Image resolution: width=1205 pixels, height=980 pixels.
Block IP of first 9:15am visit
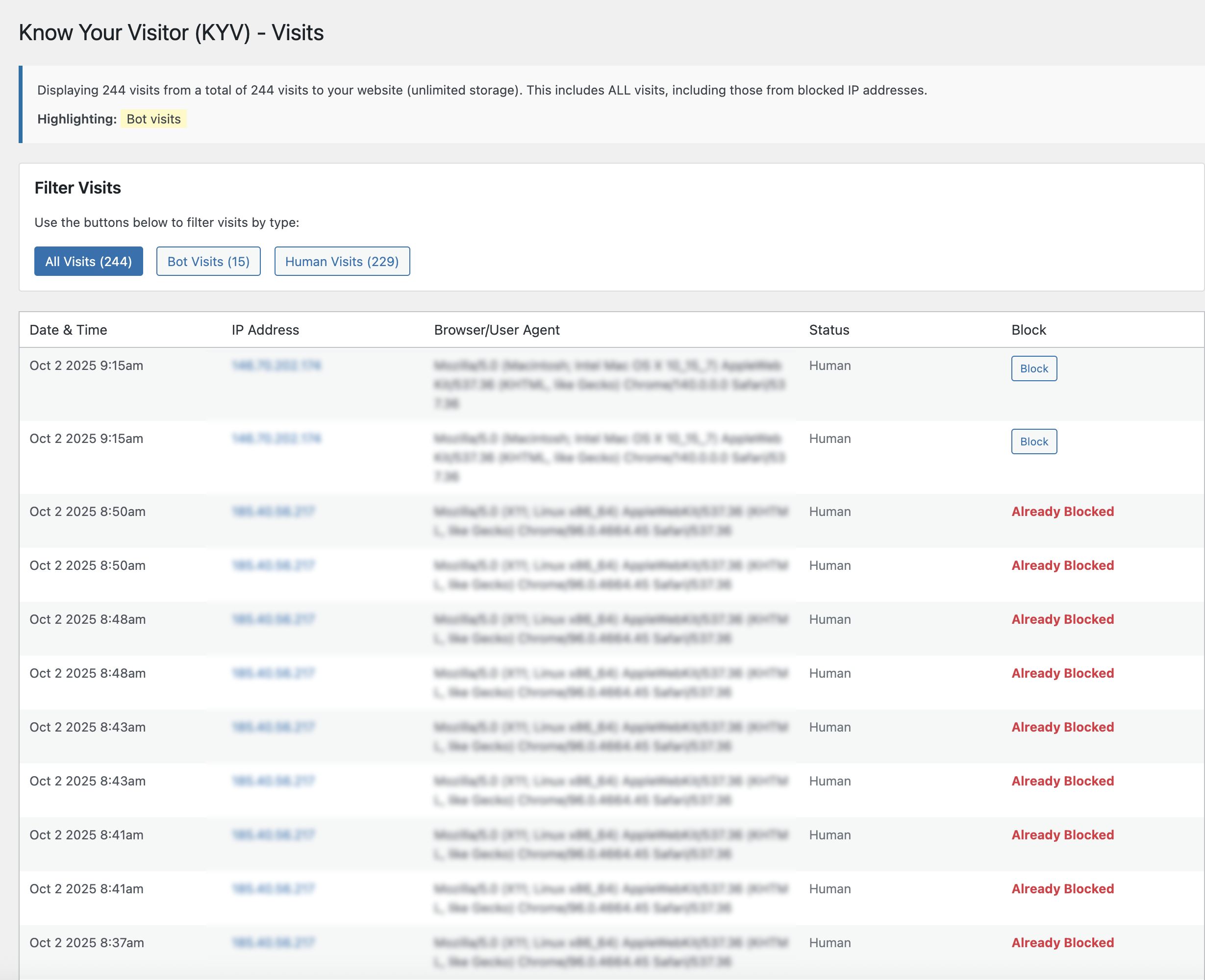pyautogui.click(x=1033, y=368)
